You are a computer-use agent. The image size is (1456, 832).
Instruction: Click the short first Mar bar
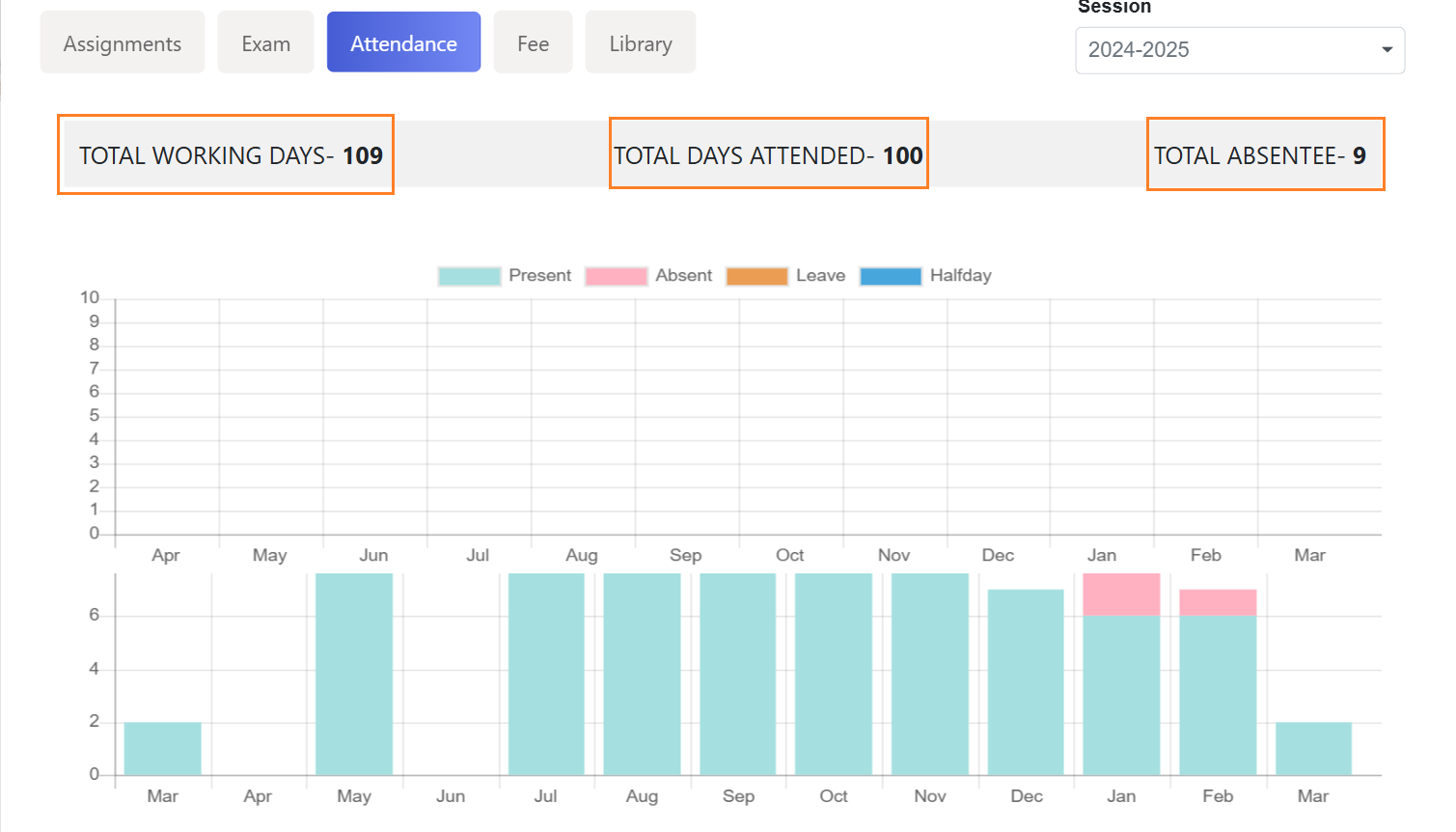162,749
